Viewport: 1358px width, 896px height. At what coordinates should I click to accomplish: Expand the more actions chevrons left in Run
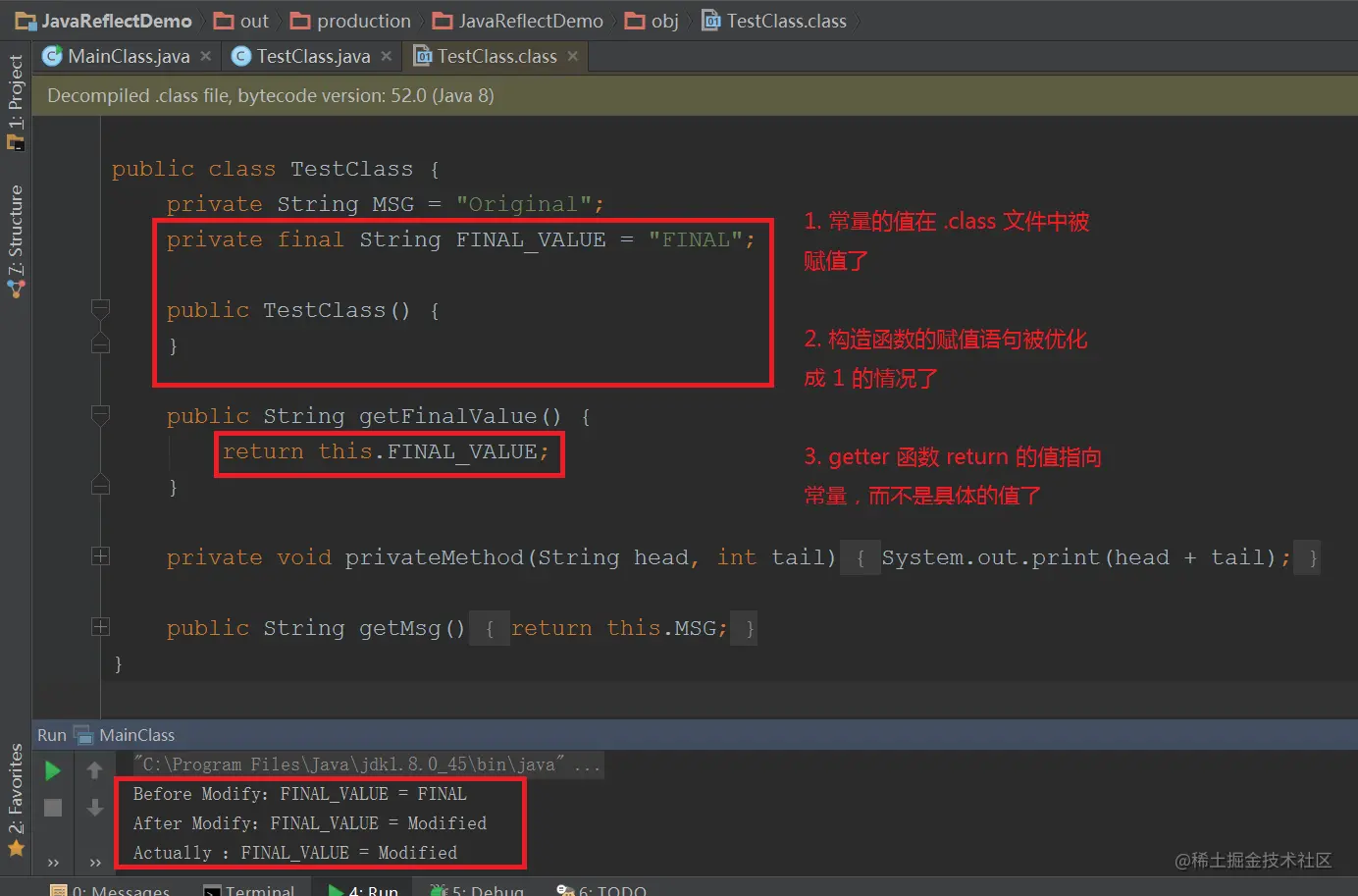[x=53, y=863]
